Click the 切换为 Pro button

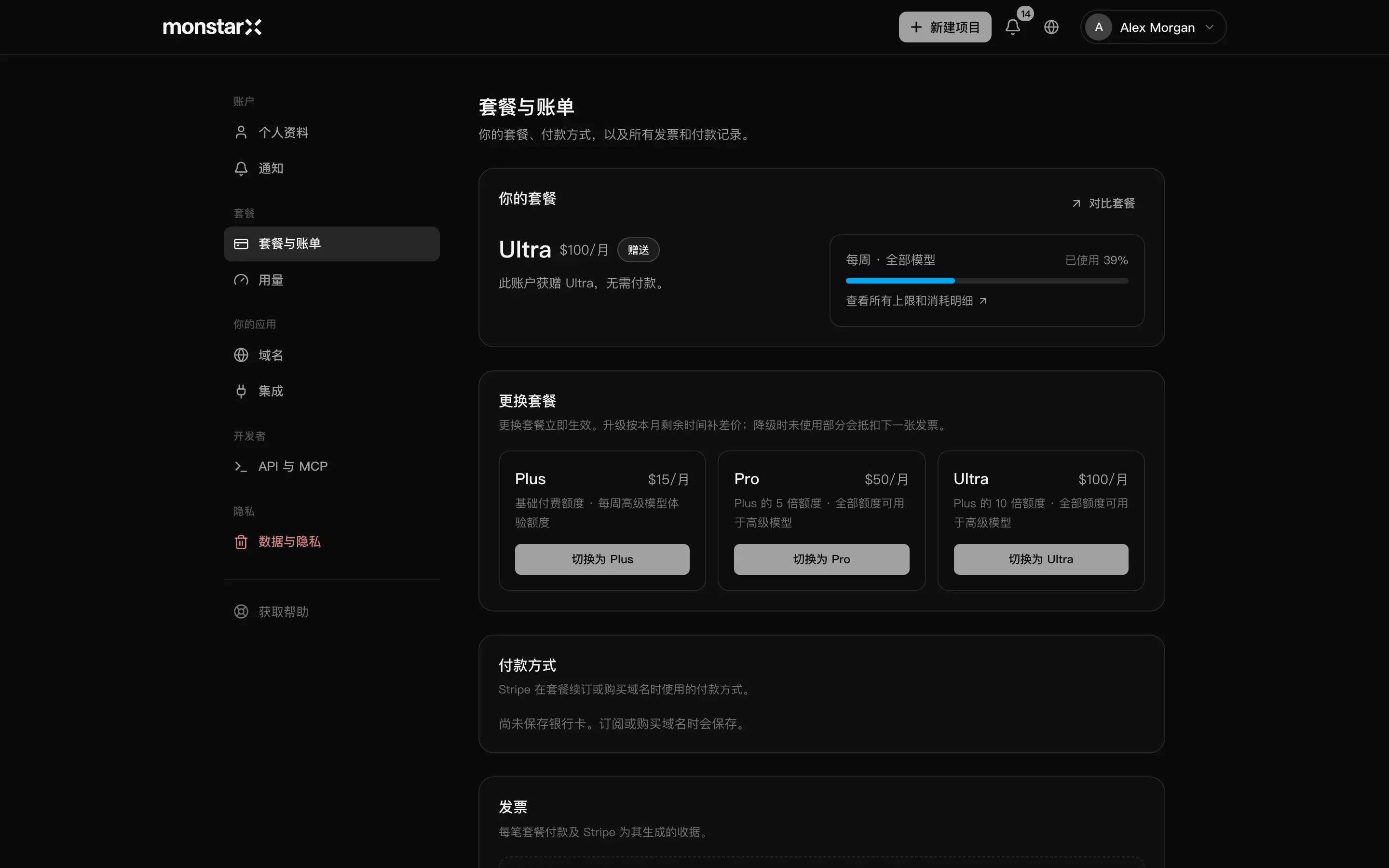[x=821, y=559]
